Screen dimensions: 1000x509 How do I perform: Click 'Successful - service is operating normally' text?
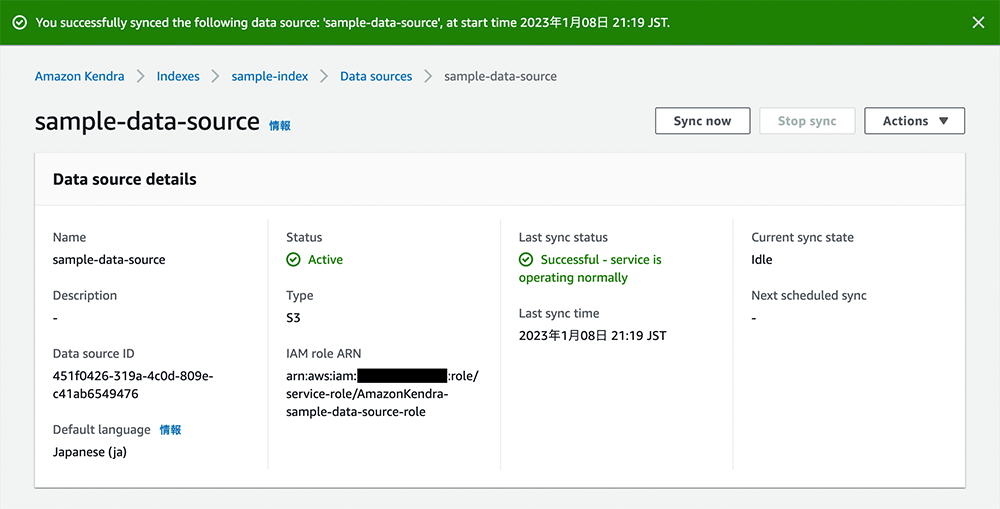(590, 269)
